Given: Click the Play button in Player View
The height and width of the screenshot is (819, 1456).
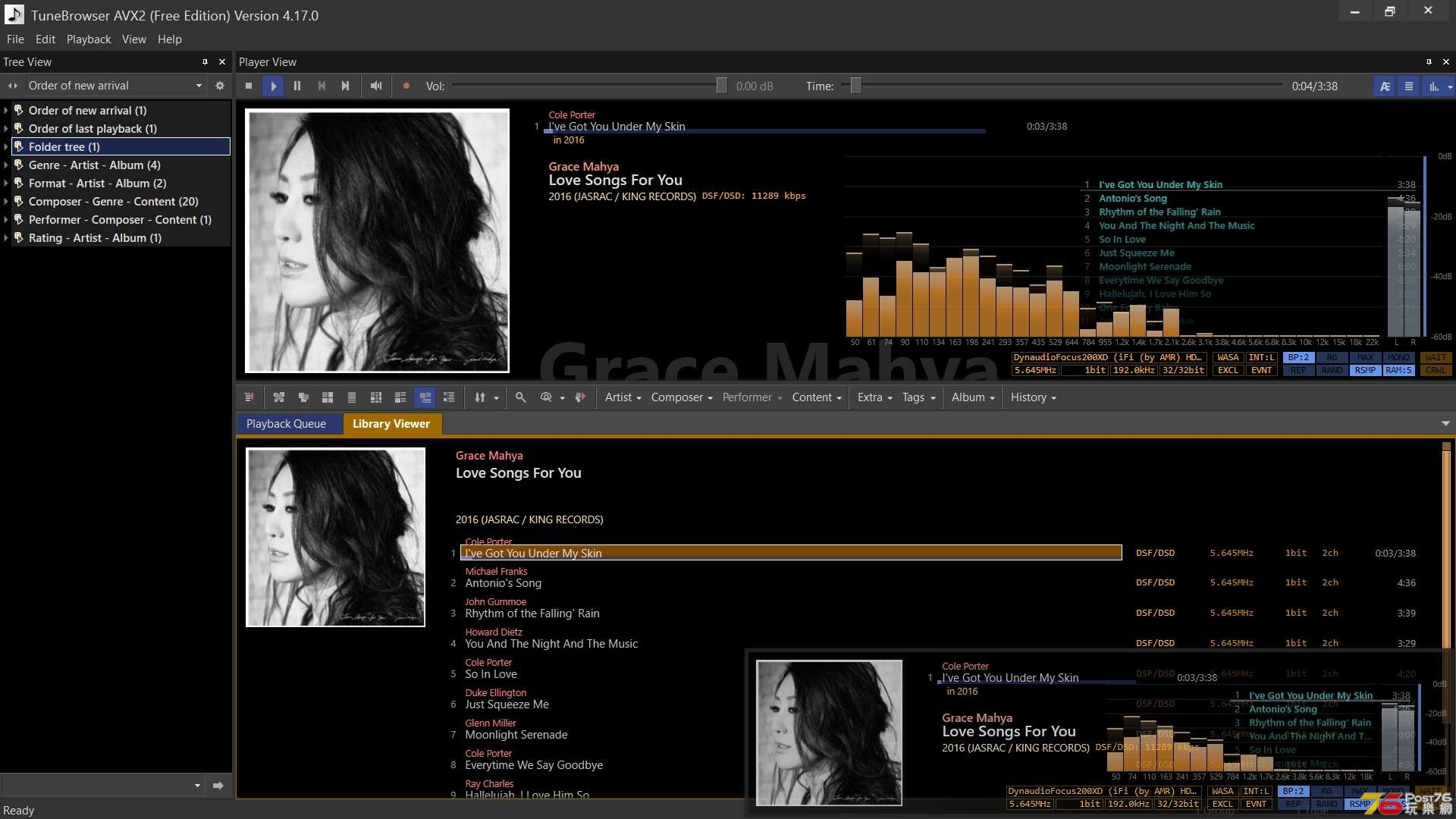Looking at the screenshot, I should pyautogui.click(x=273, y=86).
